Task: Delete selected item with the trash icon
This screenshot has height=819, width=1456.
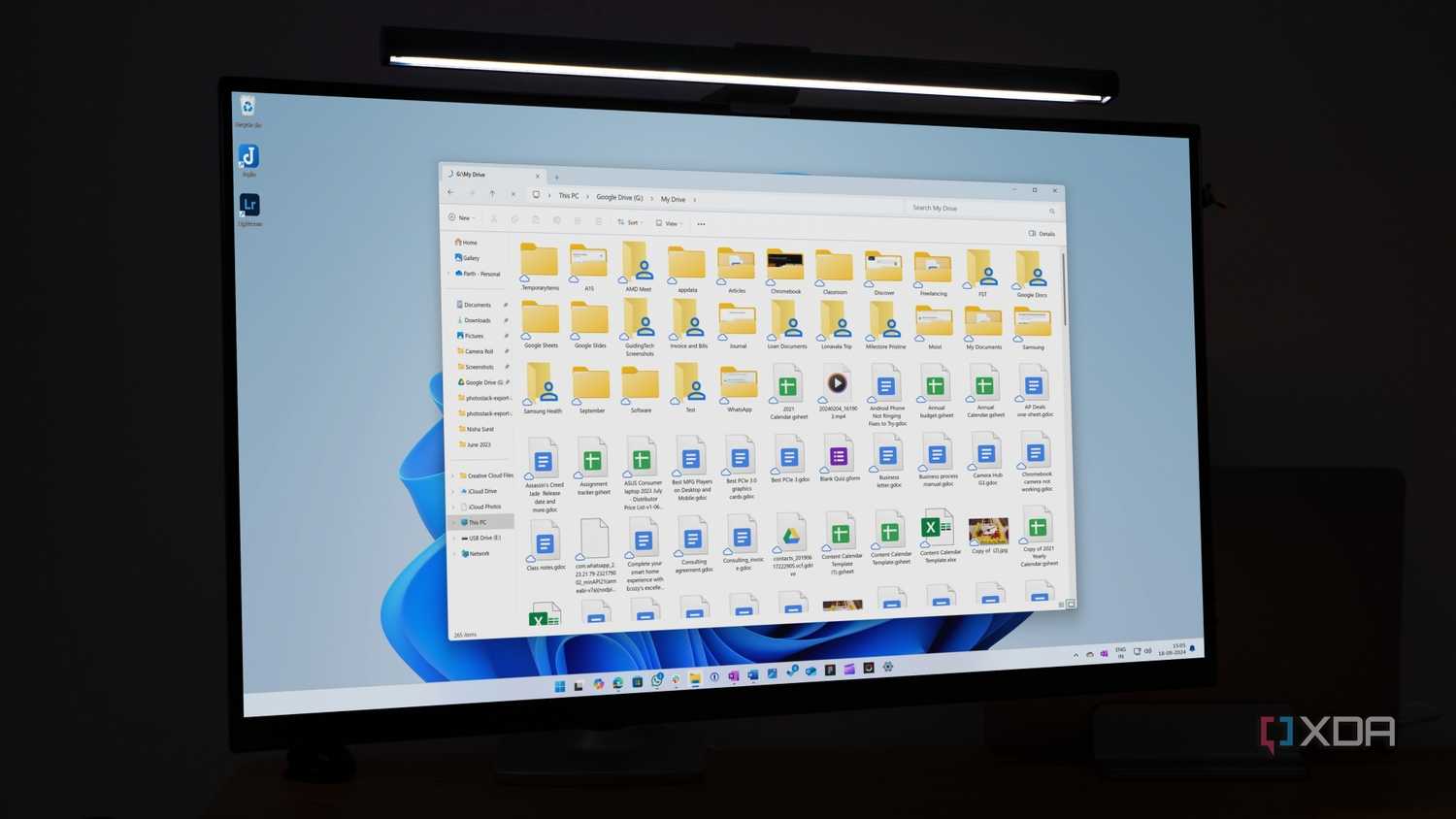Action: 599,219
